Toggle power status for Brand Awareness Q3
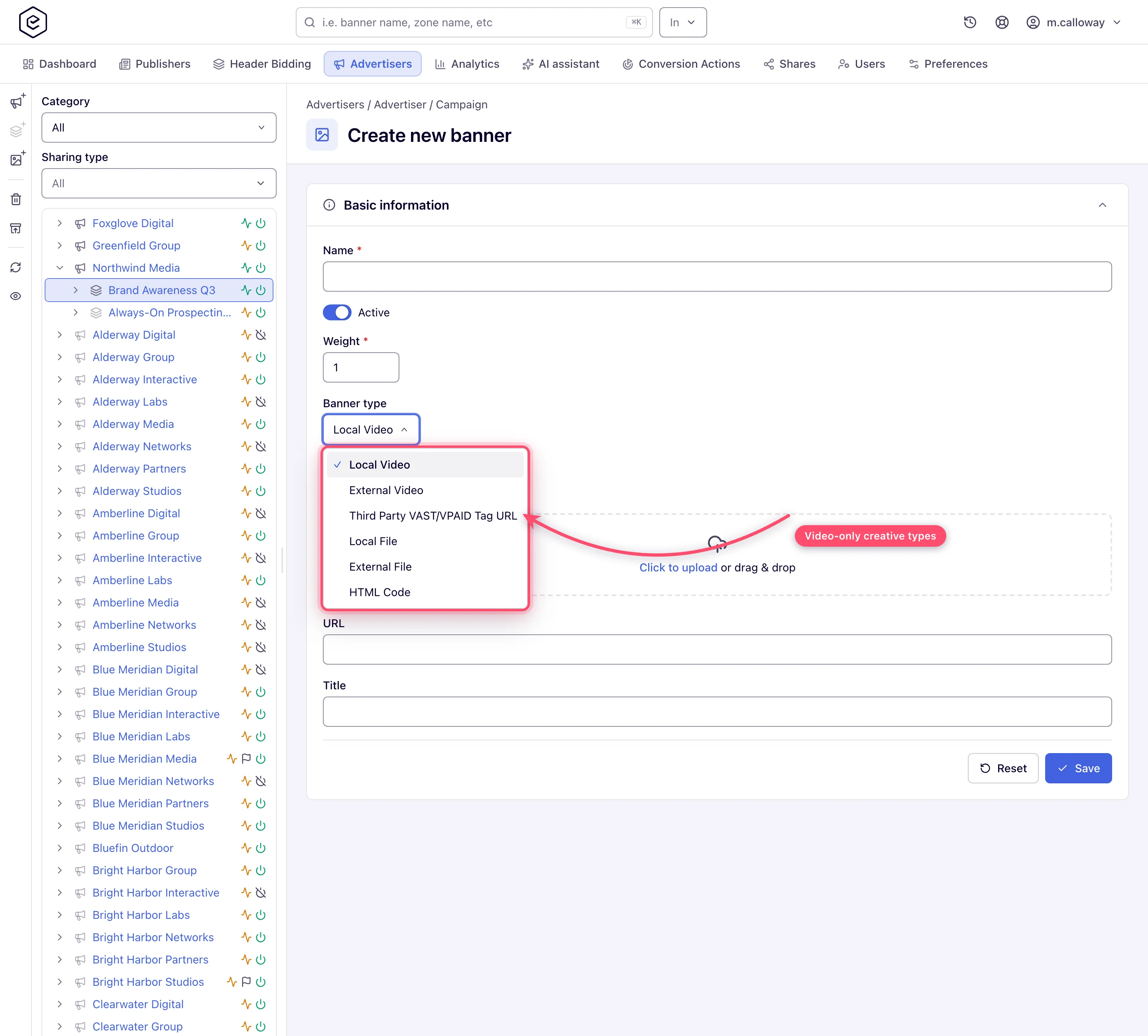The height and width of the screenshot is (1036, 1148). [x=261, y=290]
